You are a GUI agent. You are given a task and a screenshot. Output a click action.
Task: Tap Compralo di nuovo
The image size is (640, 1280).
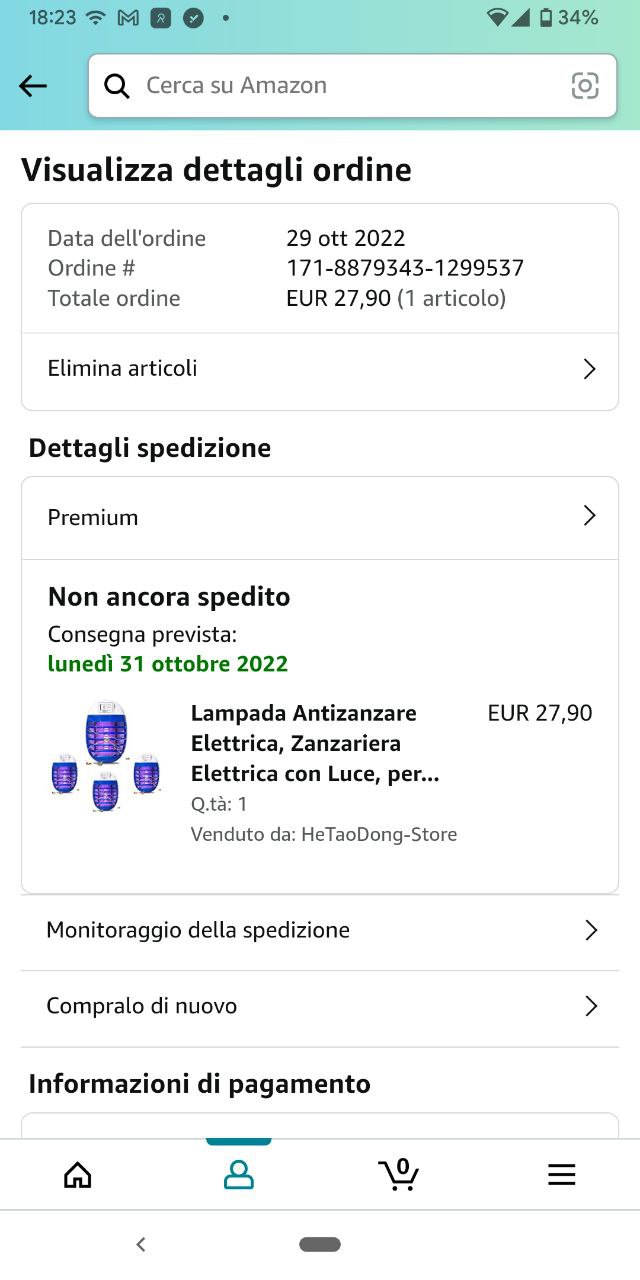click(142, 1006)
